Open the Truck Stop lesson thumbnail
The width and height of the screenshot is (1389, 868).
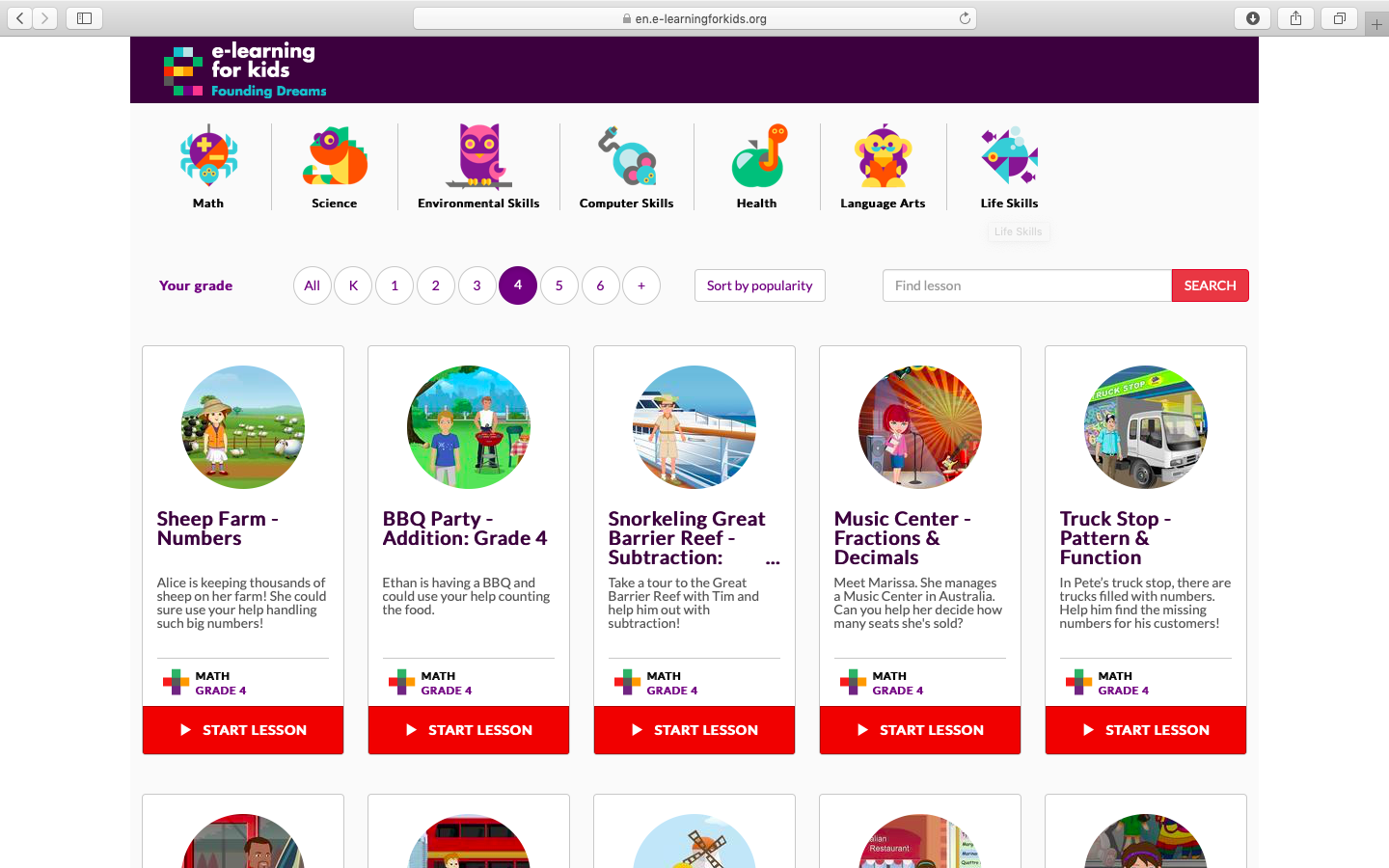(1145, 427)
